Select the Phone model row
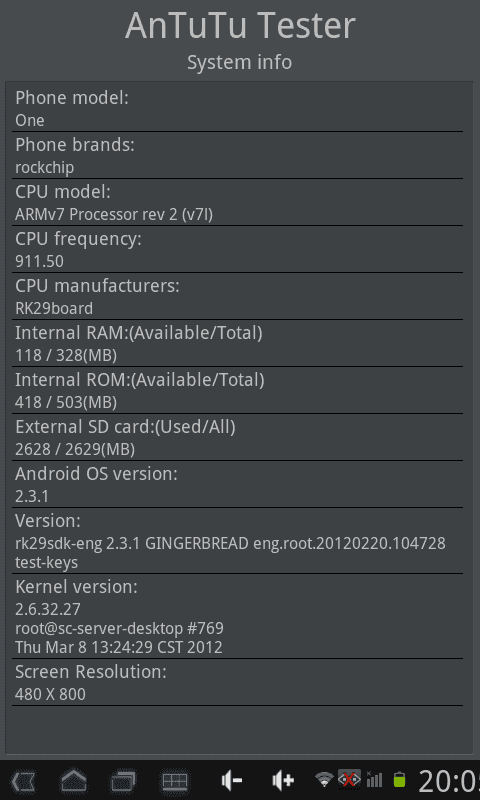 click(237, 109)
